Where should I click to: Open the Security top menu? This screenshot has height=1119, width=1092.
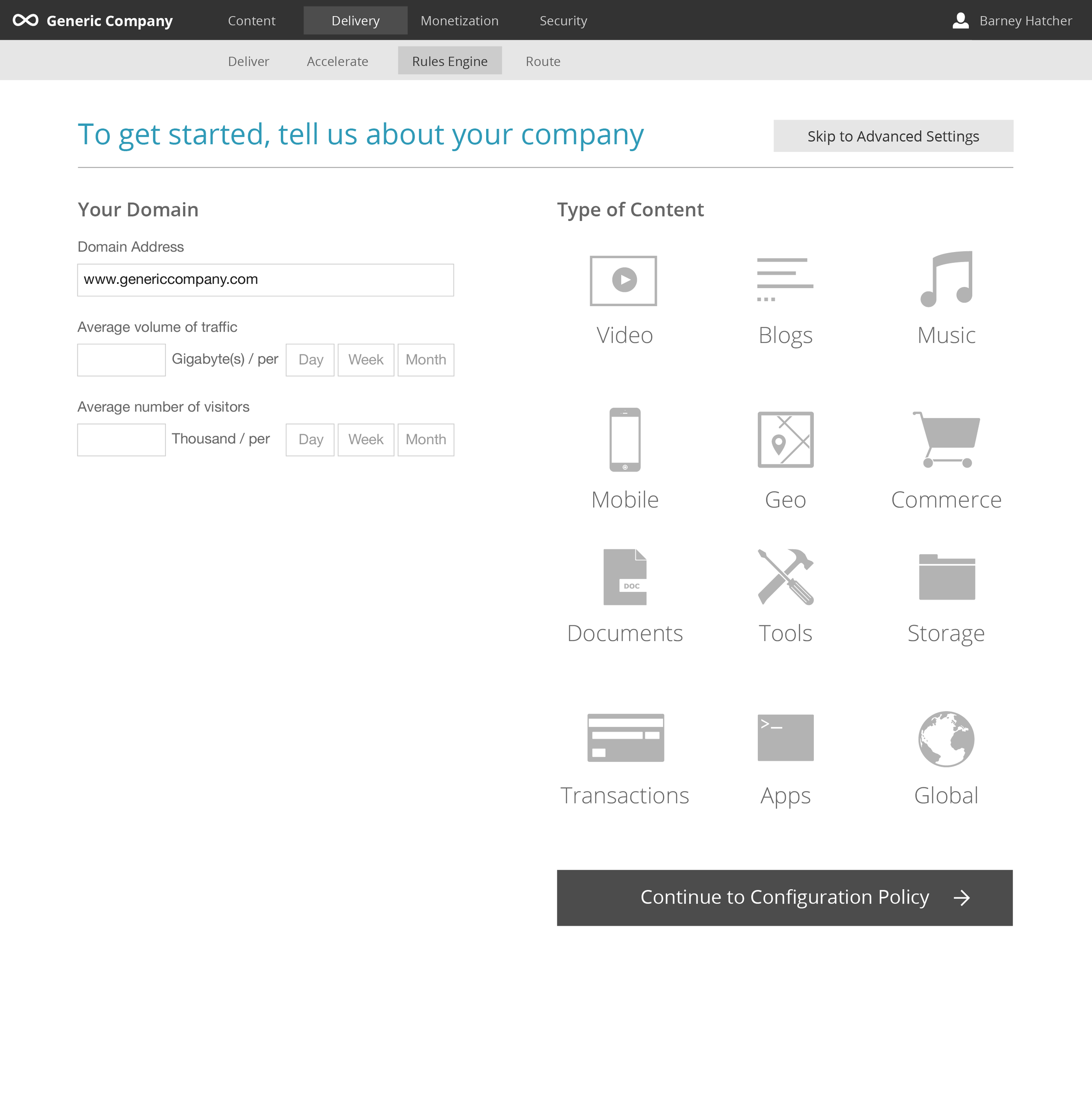tap(563, 21)
